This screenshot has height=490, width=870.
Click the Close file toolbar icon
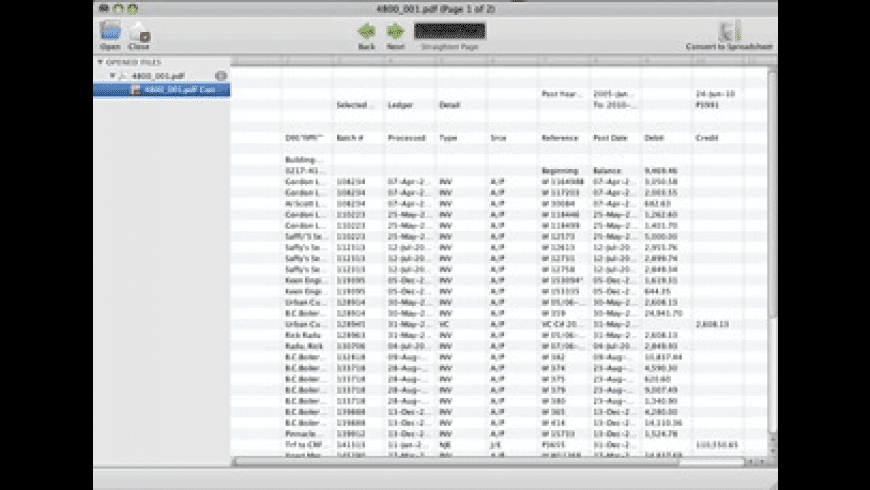click(x=139, y=32)
